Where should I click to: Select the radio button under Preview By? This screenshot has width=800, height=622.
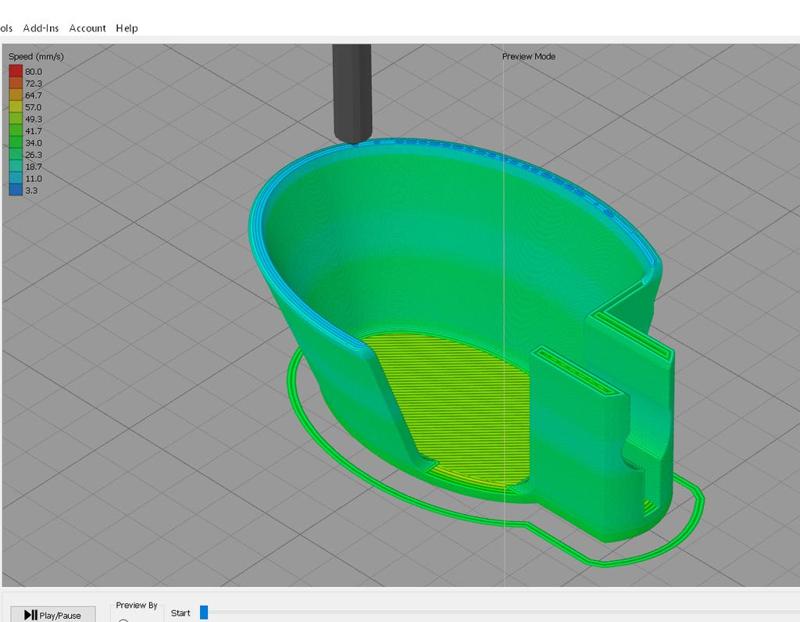click(x=125, y=620)
